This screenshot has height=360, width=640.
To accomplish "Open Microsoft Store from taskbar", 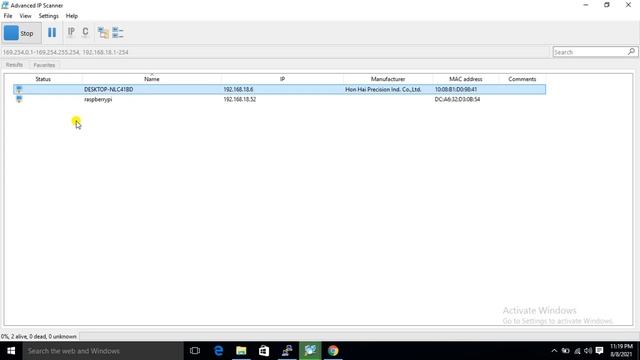I will 264,351.
